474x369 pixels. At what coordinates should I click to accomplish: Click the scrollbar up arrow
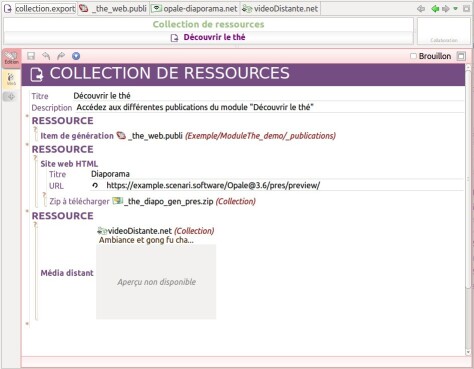[x=468, y=67]
